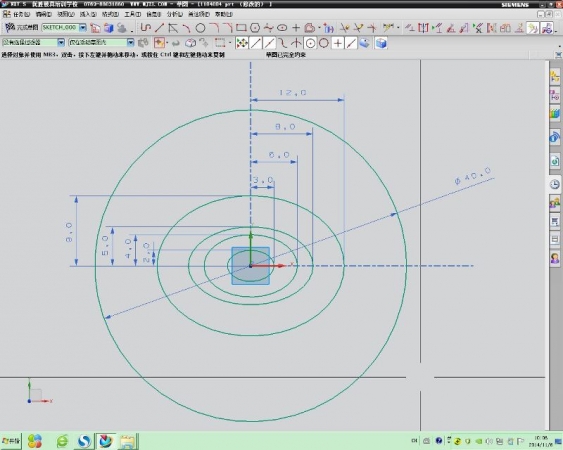This screenshot has width=563, height=450.
Task: Click the 3.0 horizontal dimension value
Action: (x=263, y=180)
